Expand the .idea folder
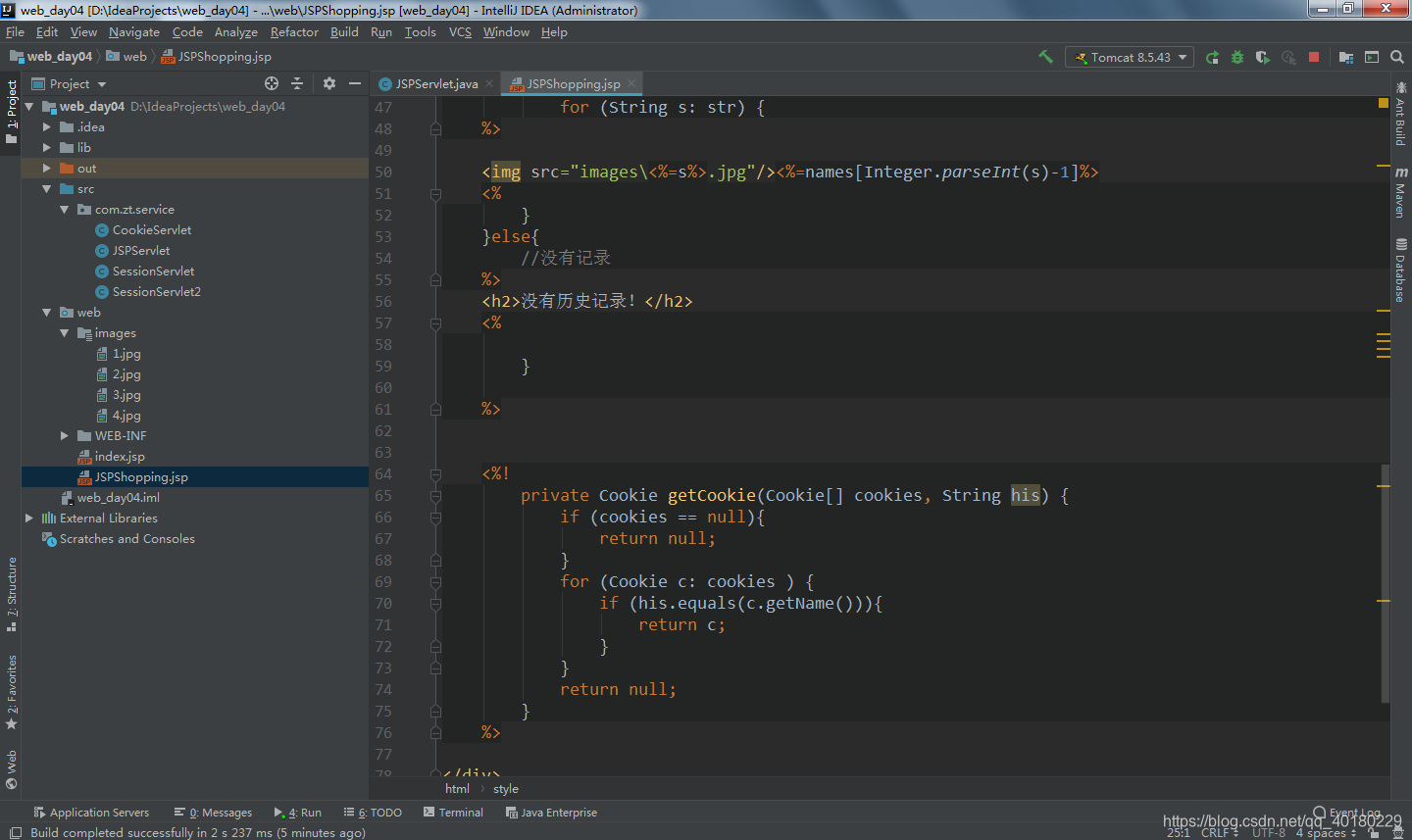The image size is (1412, 840). (x=46, y=126)
